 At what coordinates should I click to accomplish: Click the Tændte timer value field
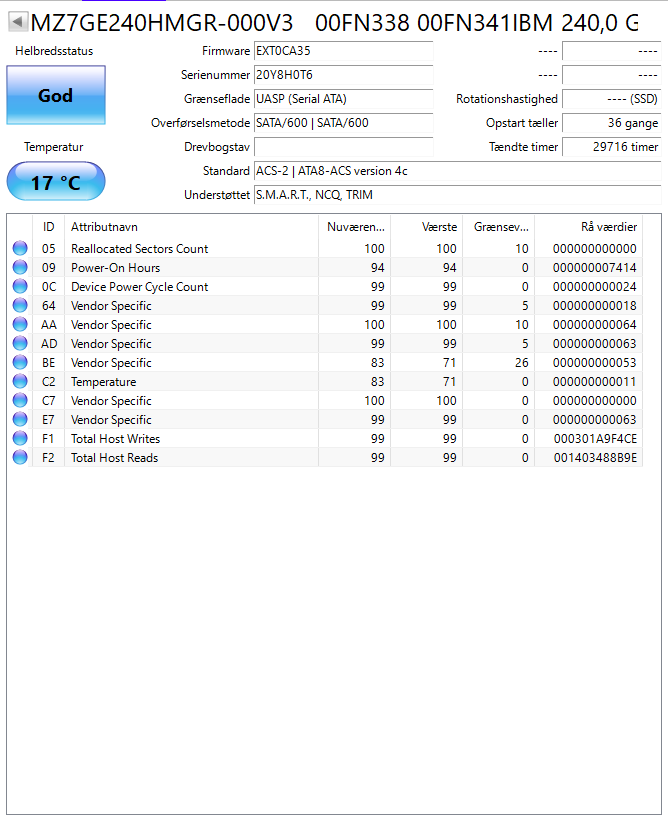pos(611,147)
